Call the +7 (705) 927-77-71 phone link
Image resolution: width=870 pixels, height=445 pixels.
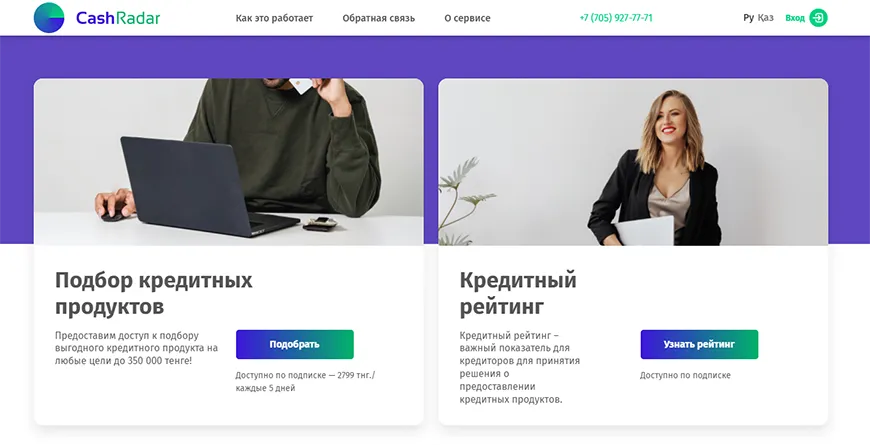pos(616,18)
